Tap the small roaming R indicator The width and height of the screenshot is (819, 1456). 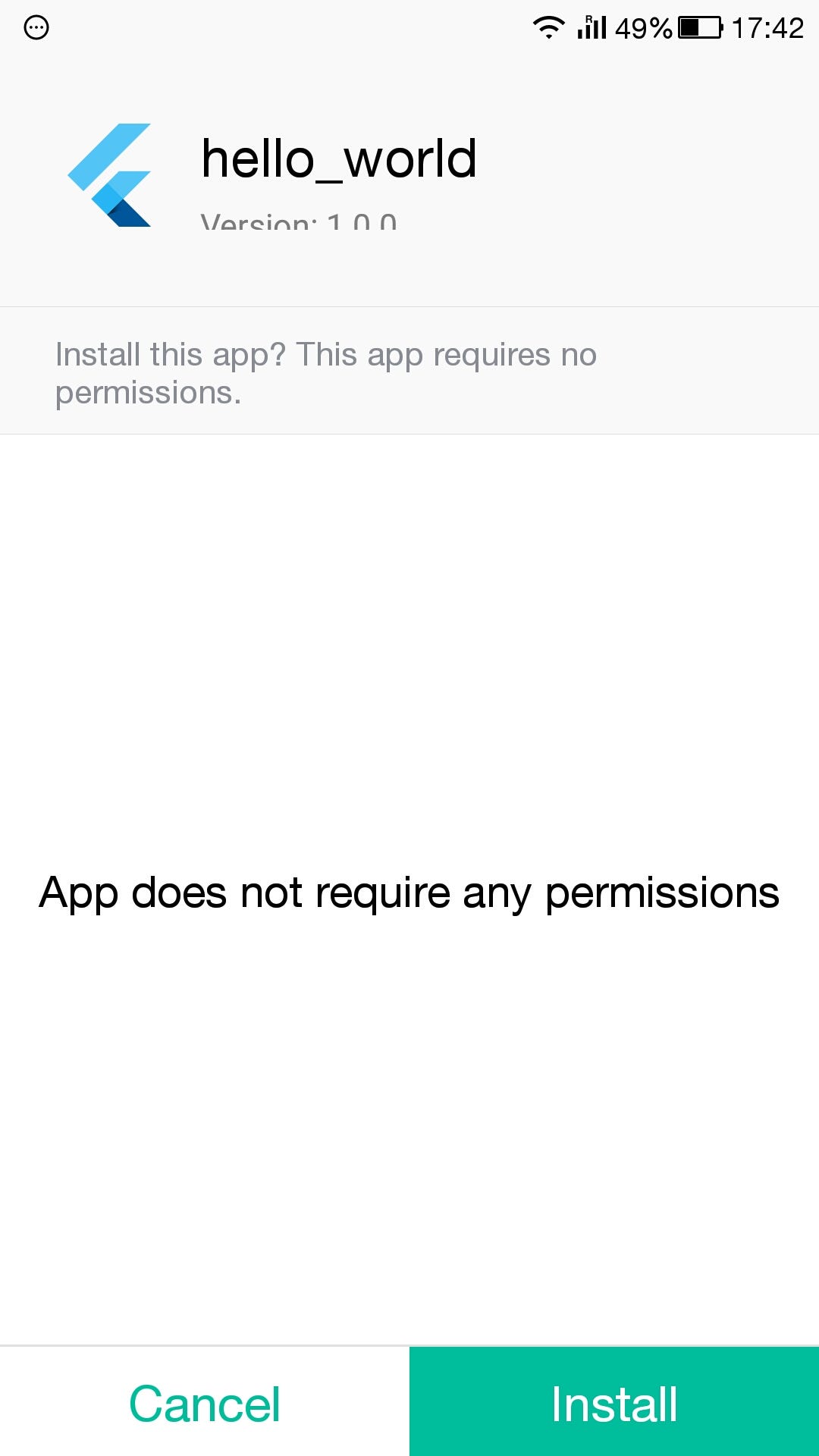click(588, 19)
